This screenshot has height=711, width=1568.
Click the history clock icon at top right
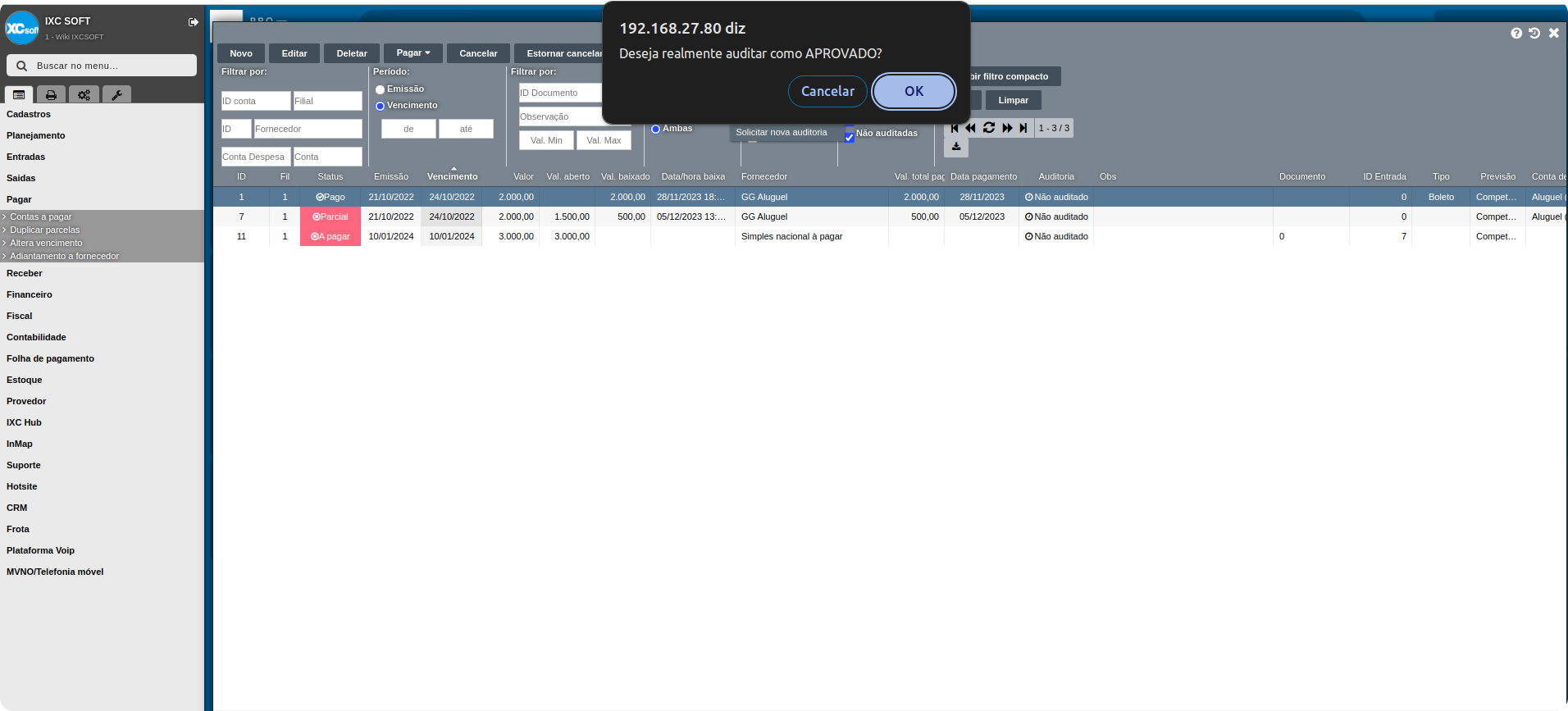point(1534,33)
